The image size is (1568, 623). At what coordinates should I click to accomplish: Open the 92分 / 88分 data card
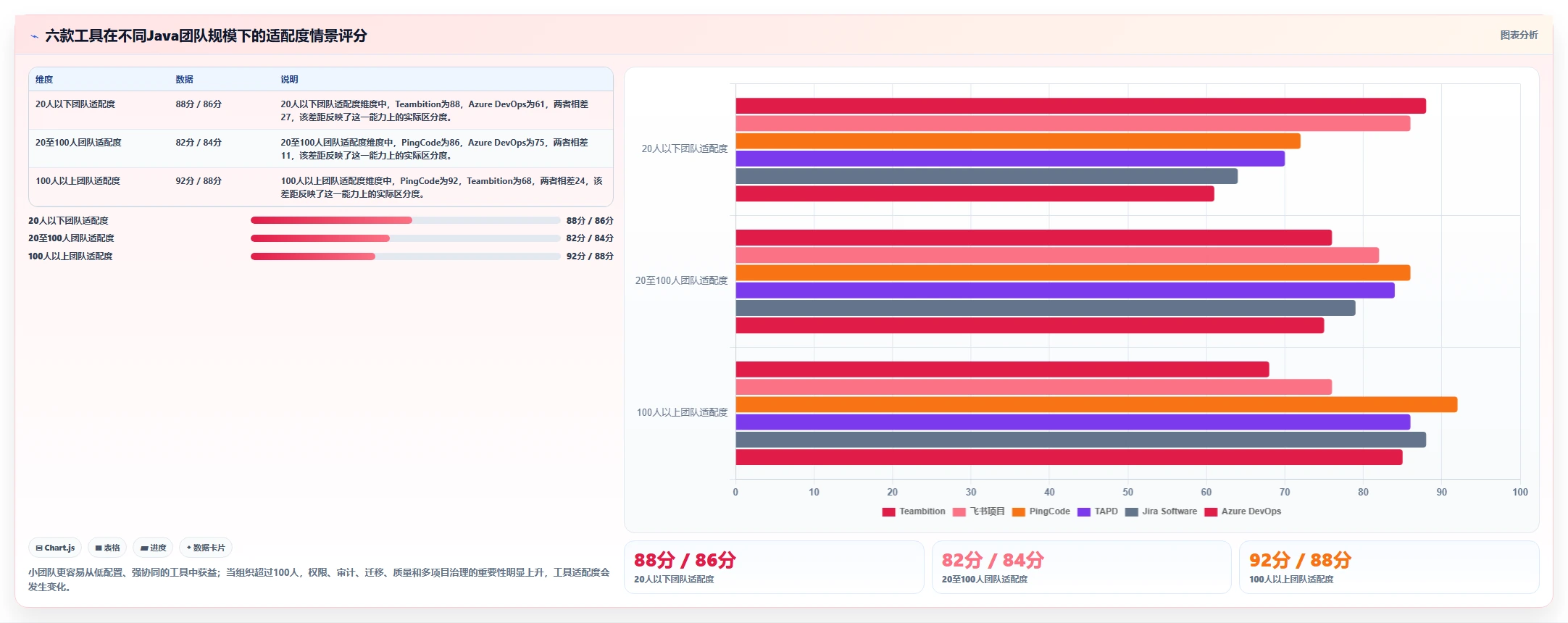1389,567
